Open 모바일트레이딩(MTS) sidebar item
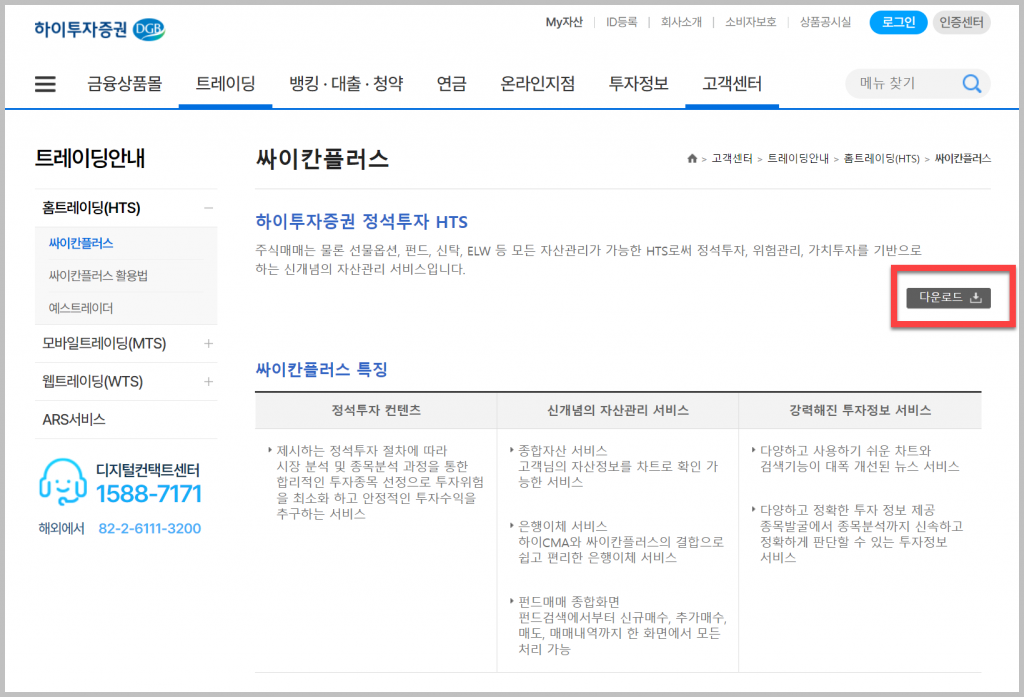This screenshot has width=1024, height=697. 104,343
